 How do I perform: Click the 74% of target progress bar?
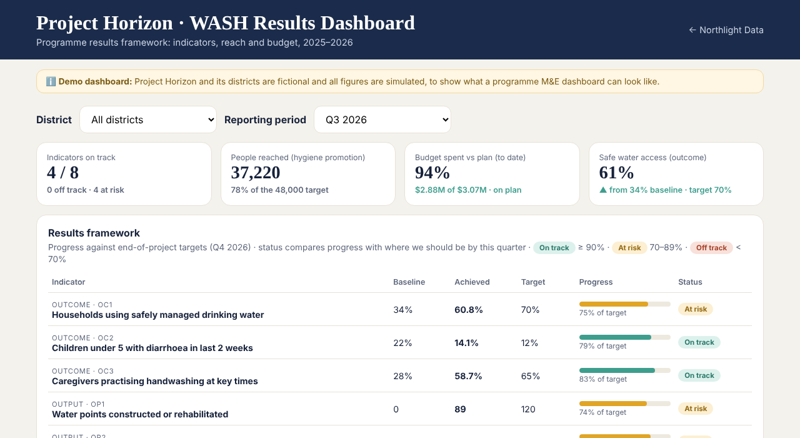point(624,404)
